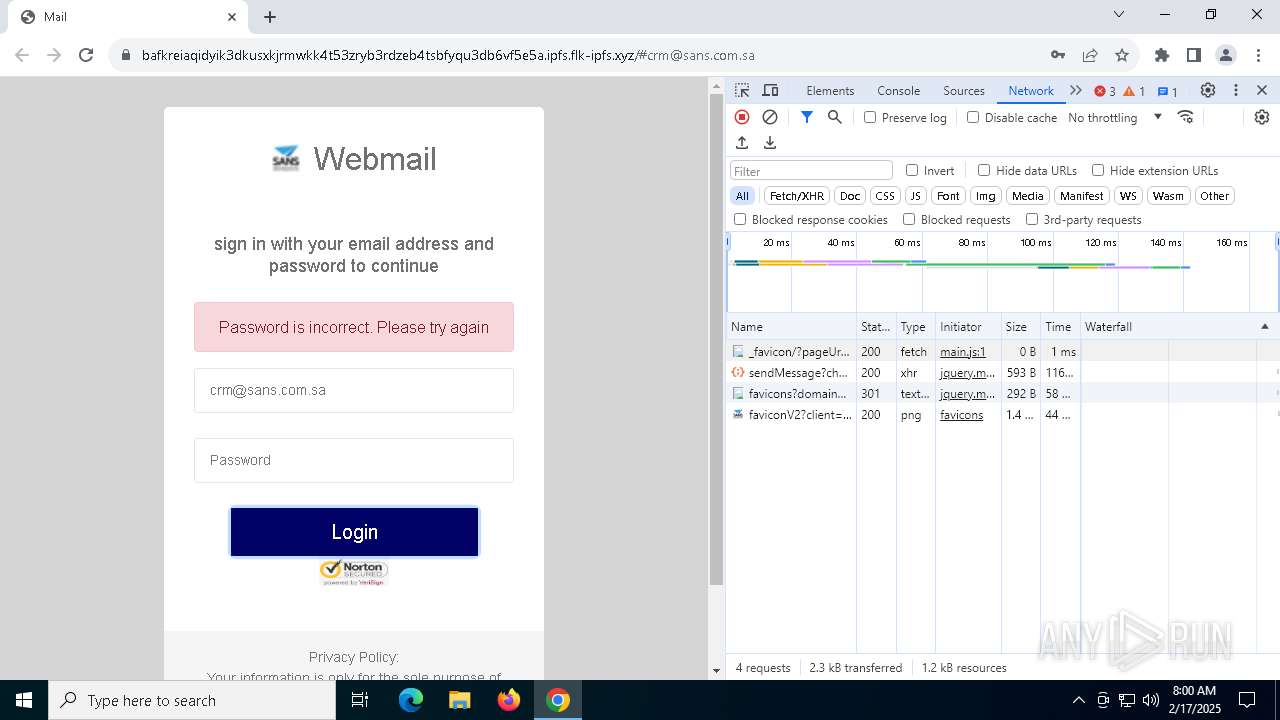
Task: Click the Login button
Action: coord(354,532)
